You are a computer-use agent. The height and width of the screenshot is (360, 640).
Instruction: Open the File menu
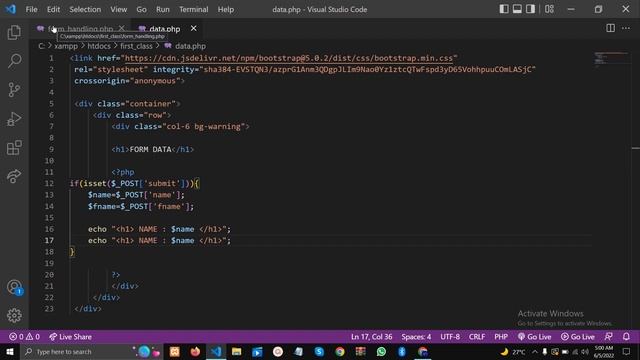click(x=31, y=9)
